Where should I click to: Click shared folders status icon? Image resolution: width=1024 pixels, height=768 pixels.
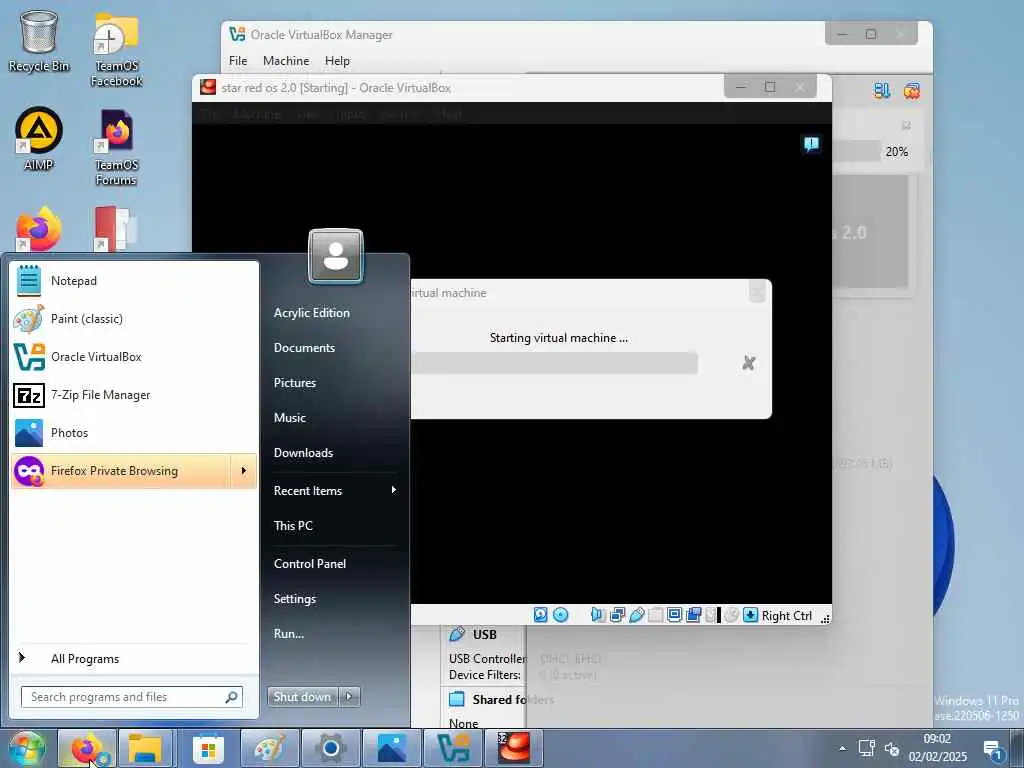pos(655,615)
